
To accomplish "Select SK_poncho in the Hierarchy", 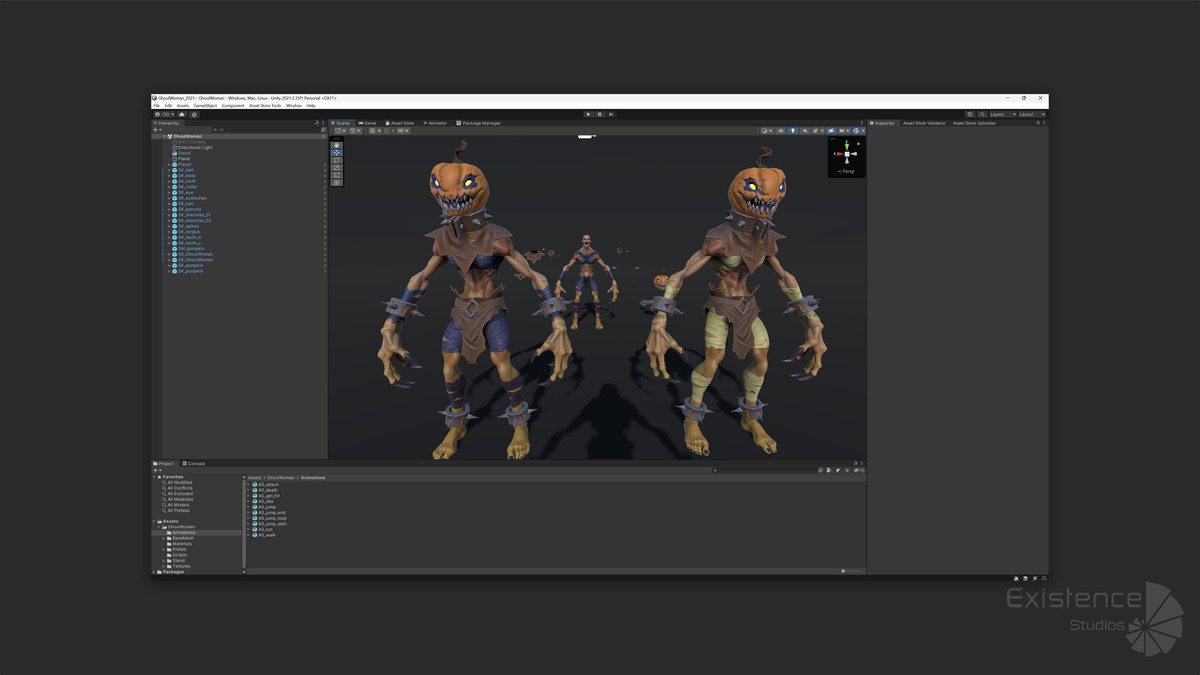I will (x=189, y=209).
